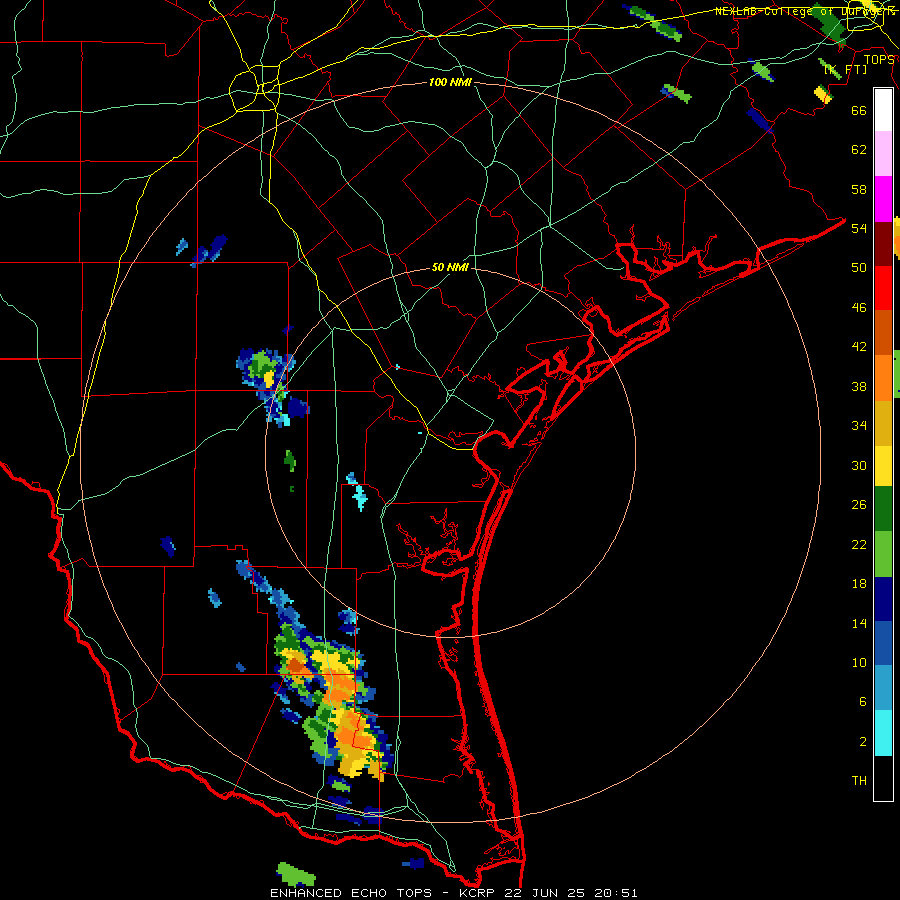Image resolution: width=900 pixels, height=900 pixels.
Task: Select the light green legend swatch
Action: [x=883, y=554]
